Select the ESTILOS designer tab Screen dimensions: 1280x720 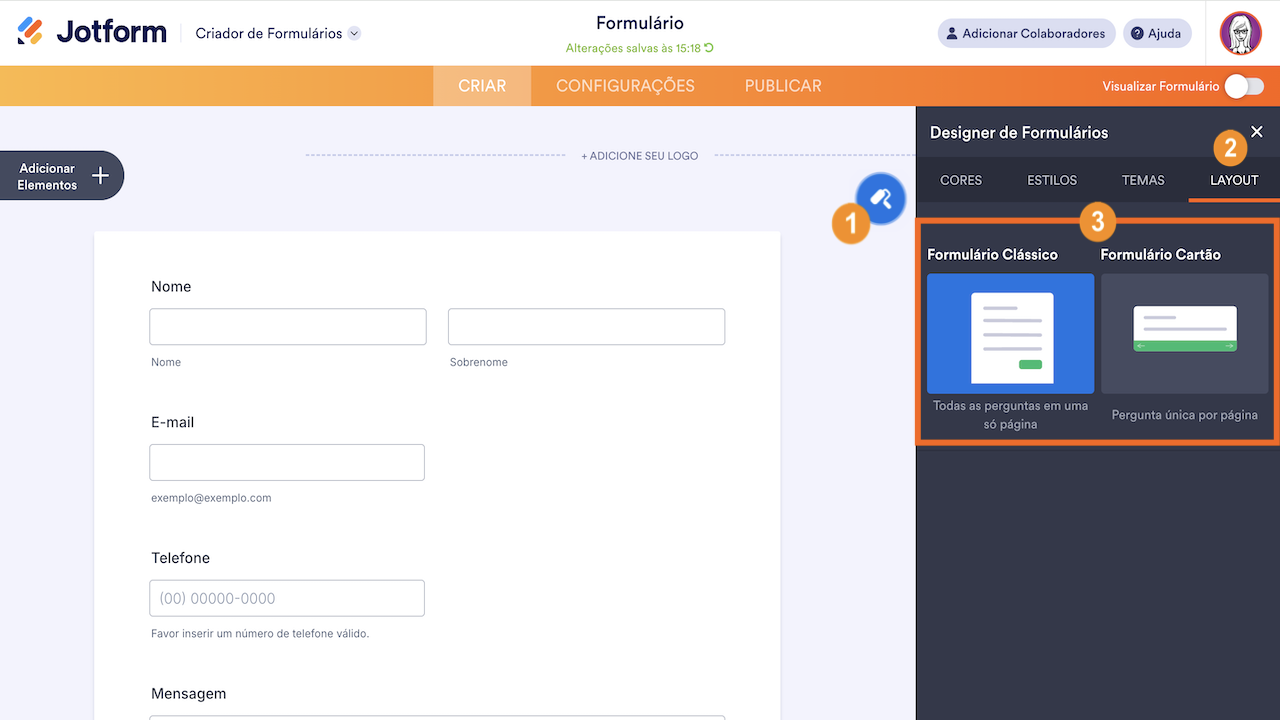[1052, 180]
